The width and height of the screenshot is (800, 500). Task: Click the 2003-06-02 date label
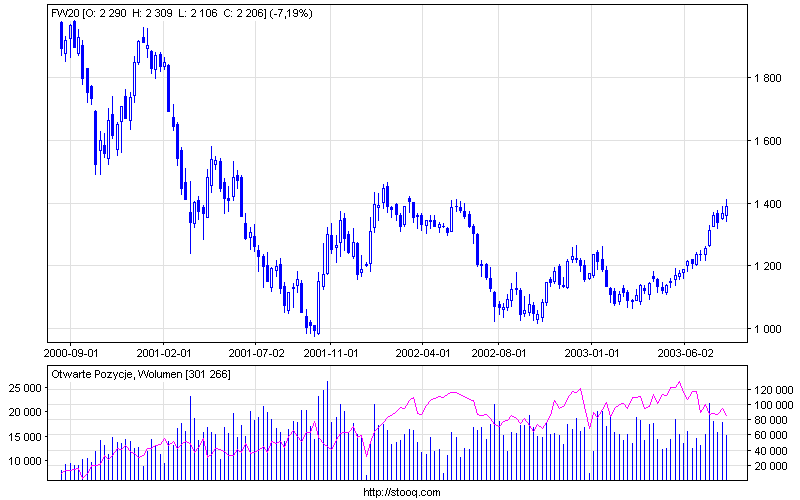point(685,353)
